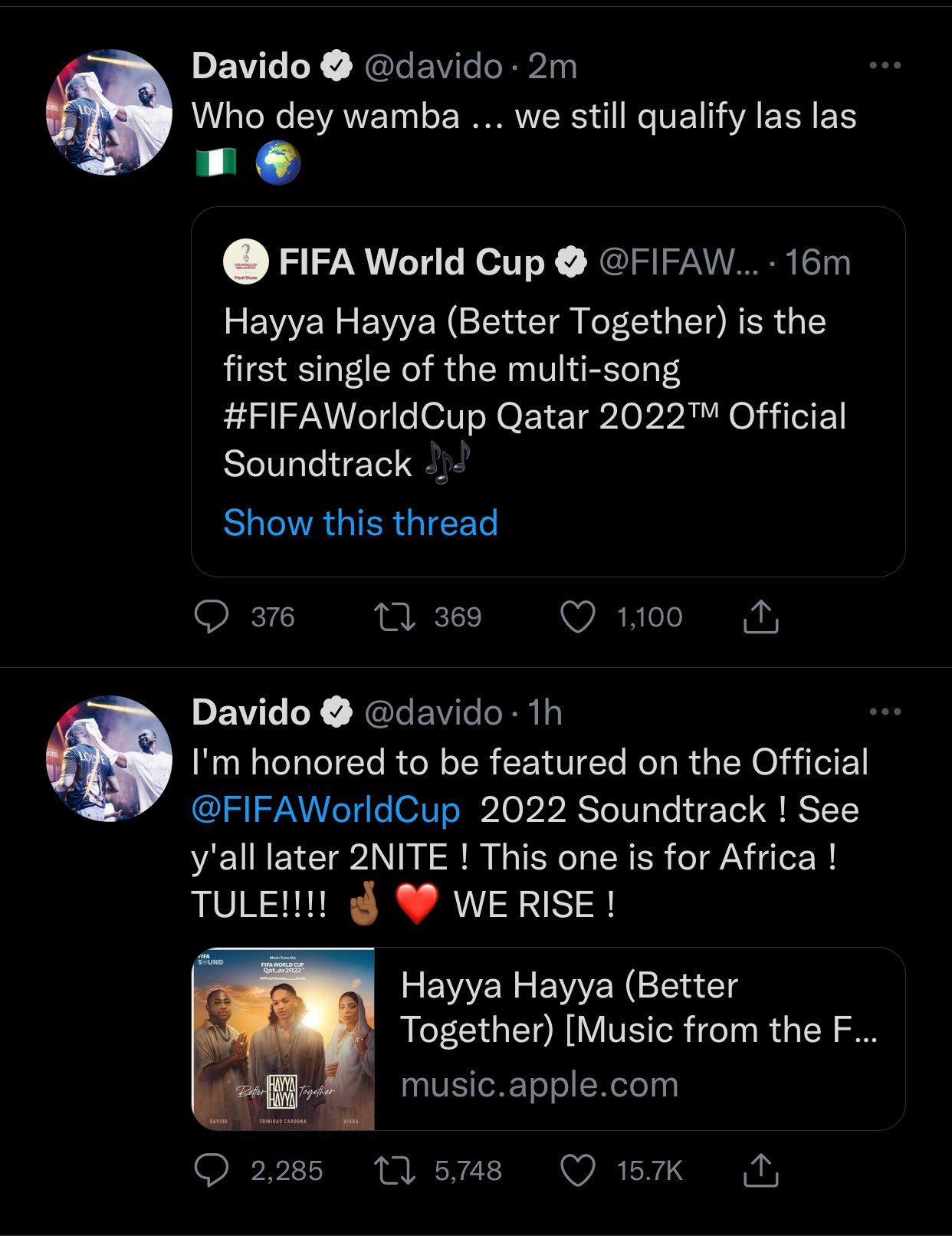The width and height of the screenshot is (952, 1236).
Task: Open more options for the second tweet
Action: [x=885, y=712]
